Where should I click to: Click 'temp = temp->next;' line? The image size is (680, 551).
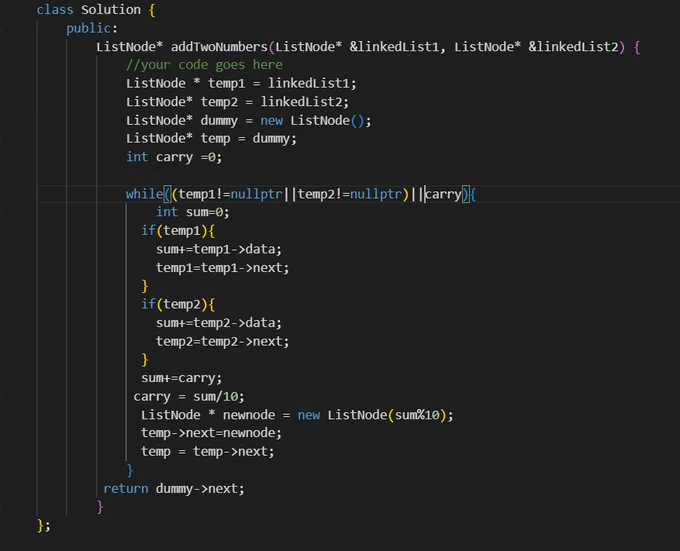(208, 452)
